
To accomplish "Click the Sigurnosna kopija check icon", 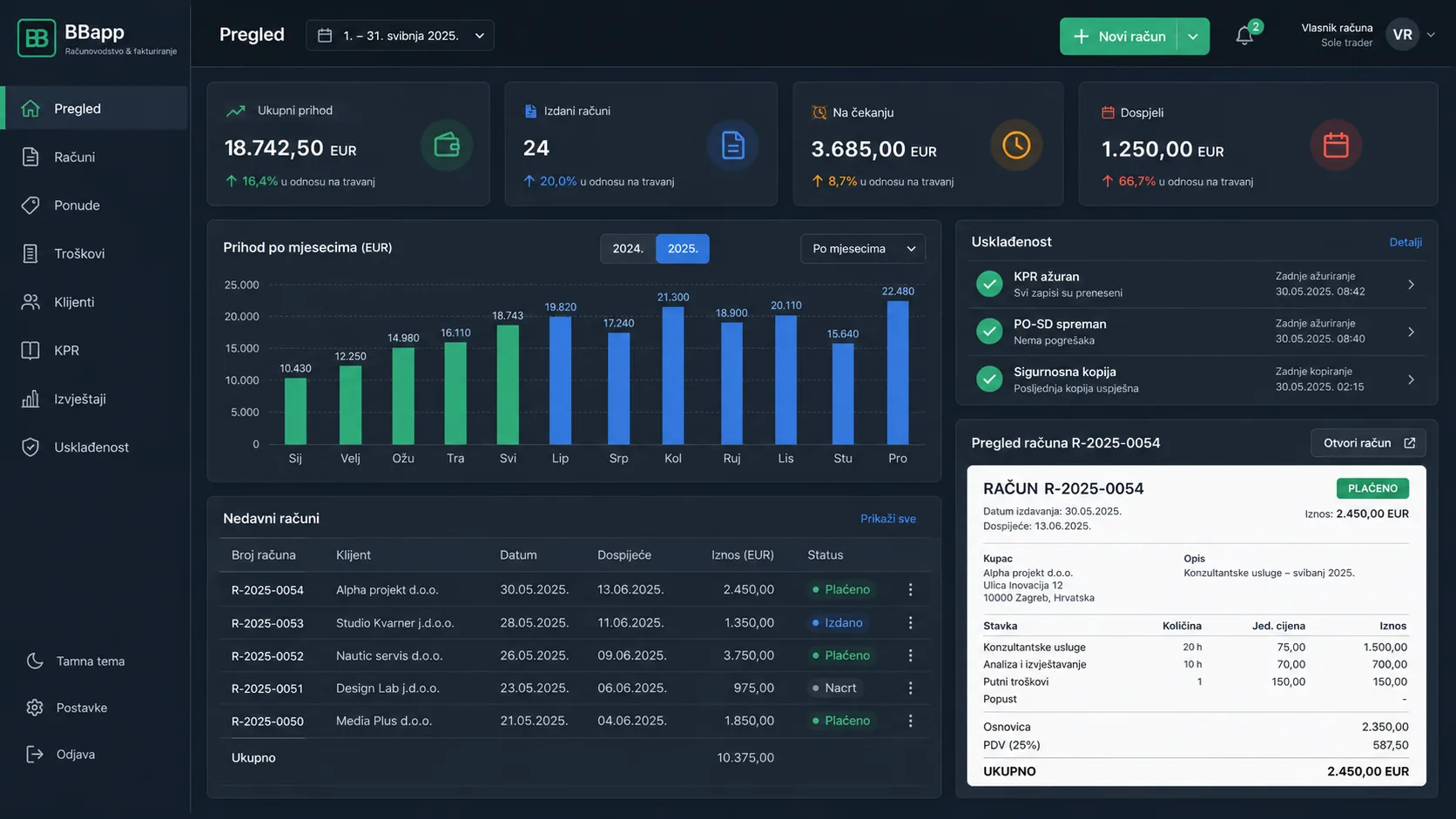I will click(x=989, y=379).
